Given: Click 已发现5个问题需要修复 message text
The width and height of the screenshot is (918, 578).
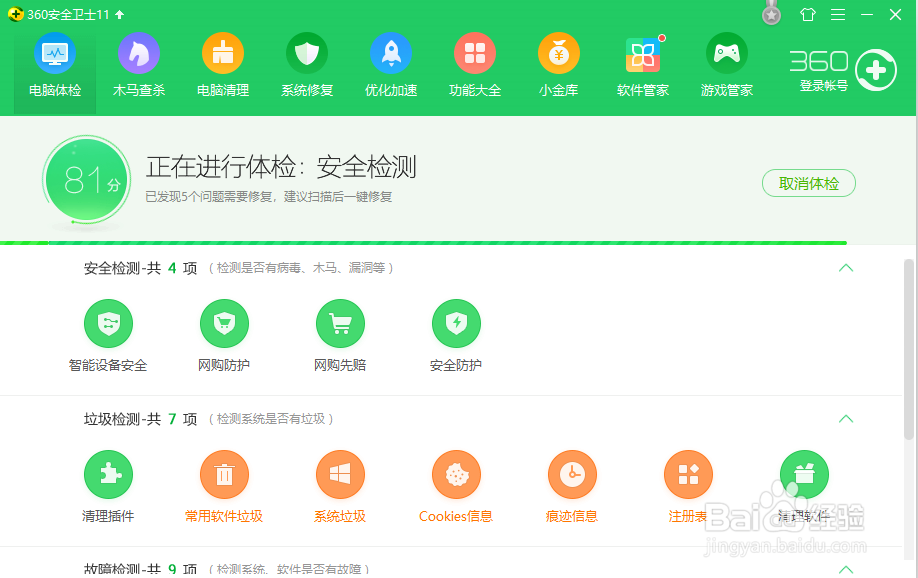Looking at the screenshot, I should click(x=269, y=197).
